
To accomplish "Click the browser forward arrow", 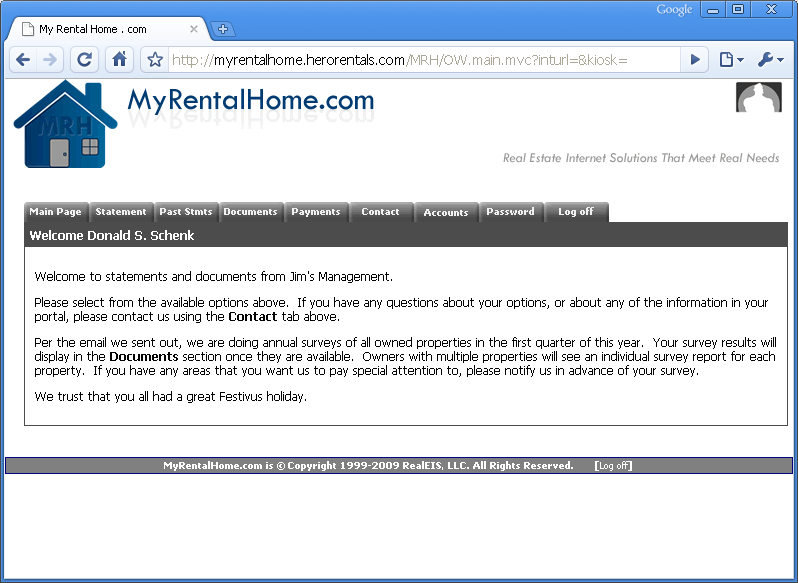I will coord(50,60).
